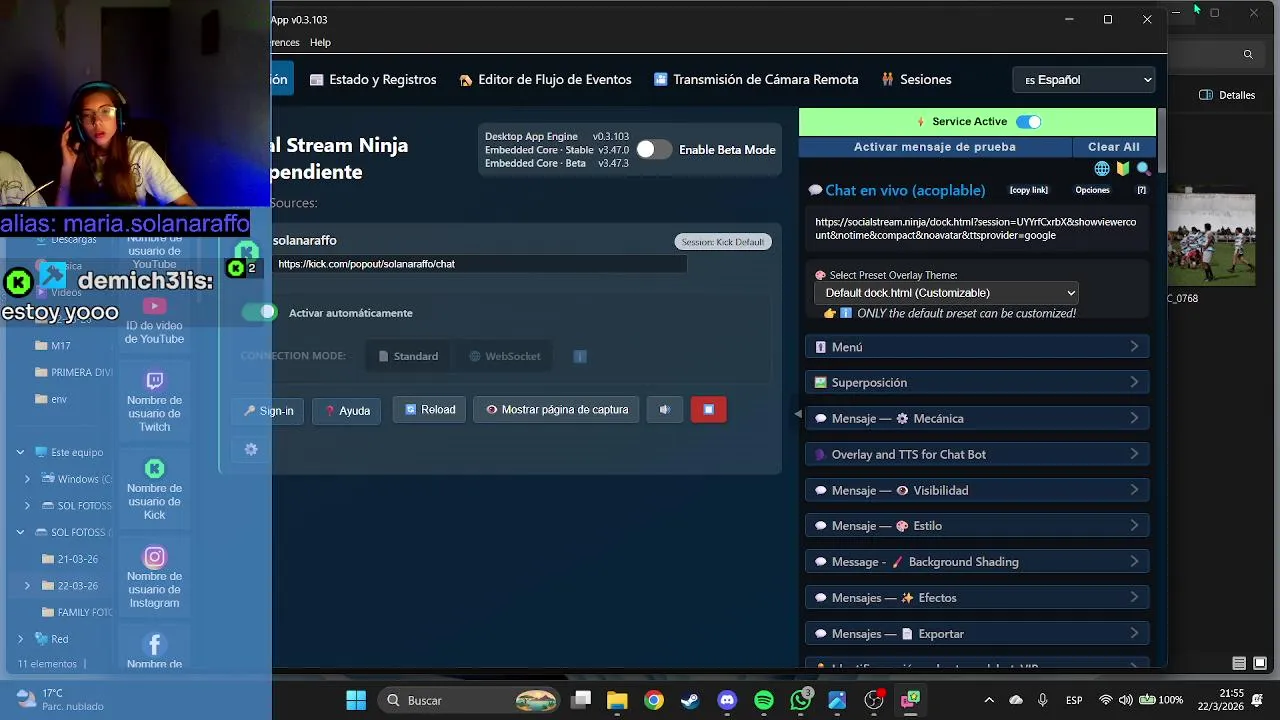The width and height of the screenshot is (1280, 720).
Task: Click the Ayuda button
Action: (348, 411)
